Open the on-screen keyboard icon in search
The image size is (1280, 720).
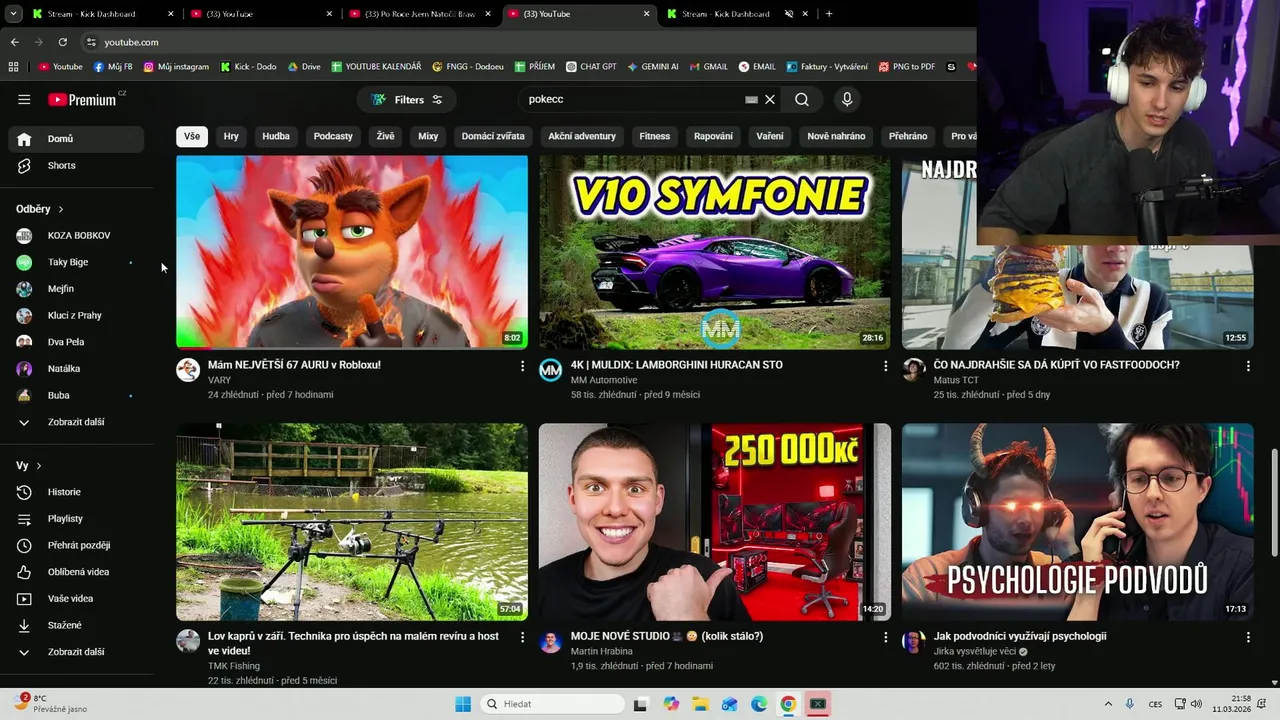[x=751, y=99]
